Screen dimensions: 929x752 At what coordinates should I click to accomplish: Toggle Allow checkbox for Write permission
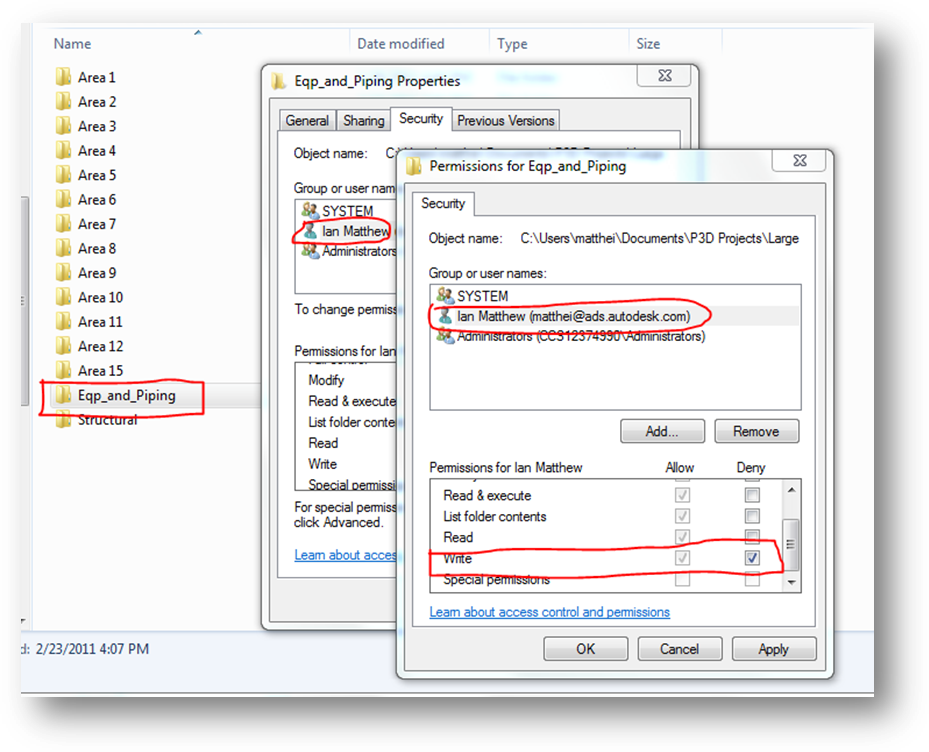pos(682,558)
